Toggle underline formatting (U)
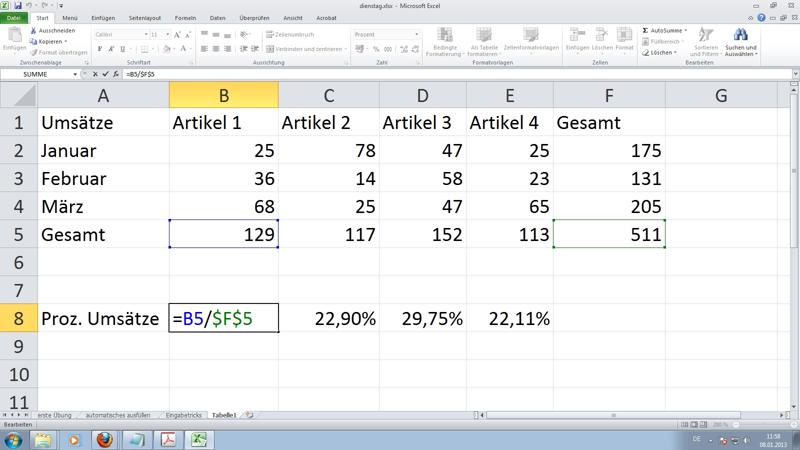Viewport: 800px width, 450px height. click(122, 49)
